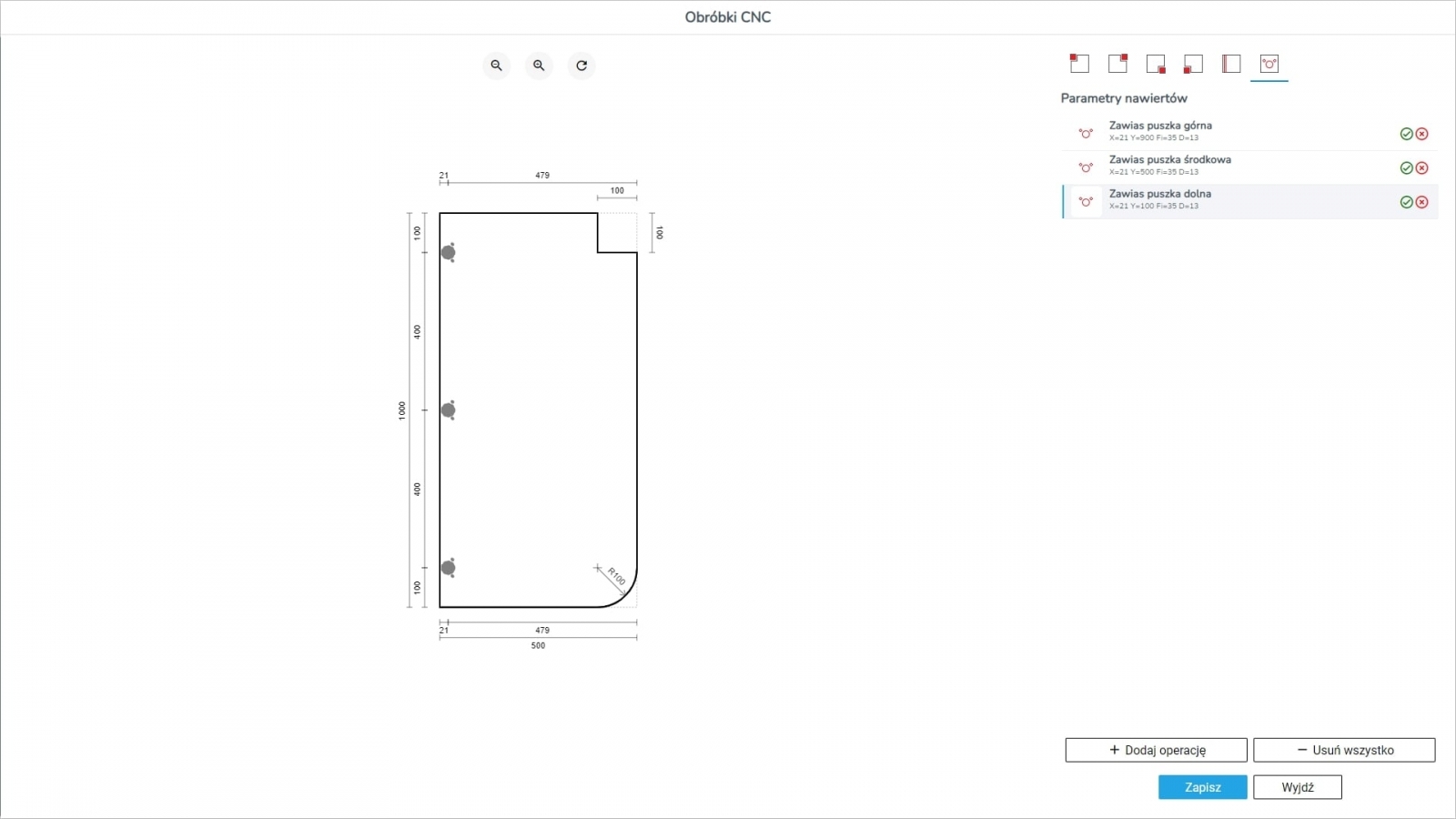Delete Zawias puszka górna with red X

click(x=1421, y=134)
